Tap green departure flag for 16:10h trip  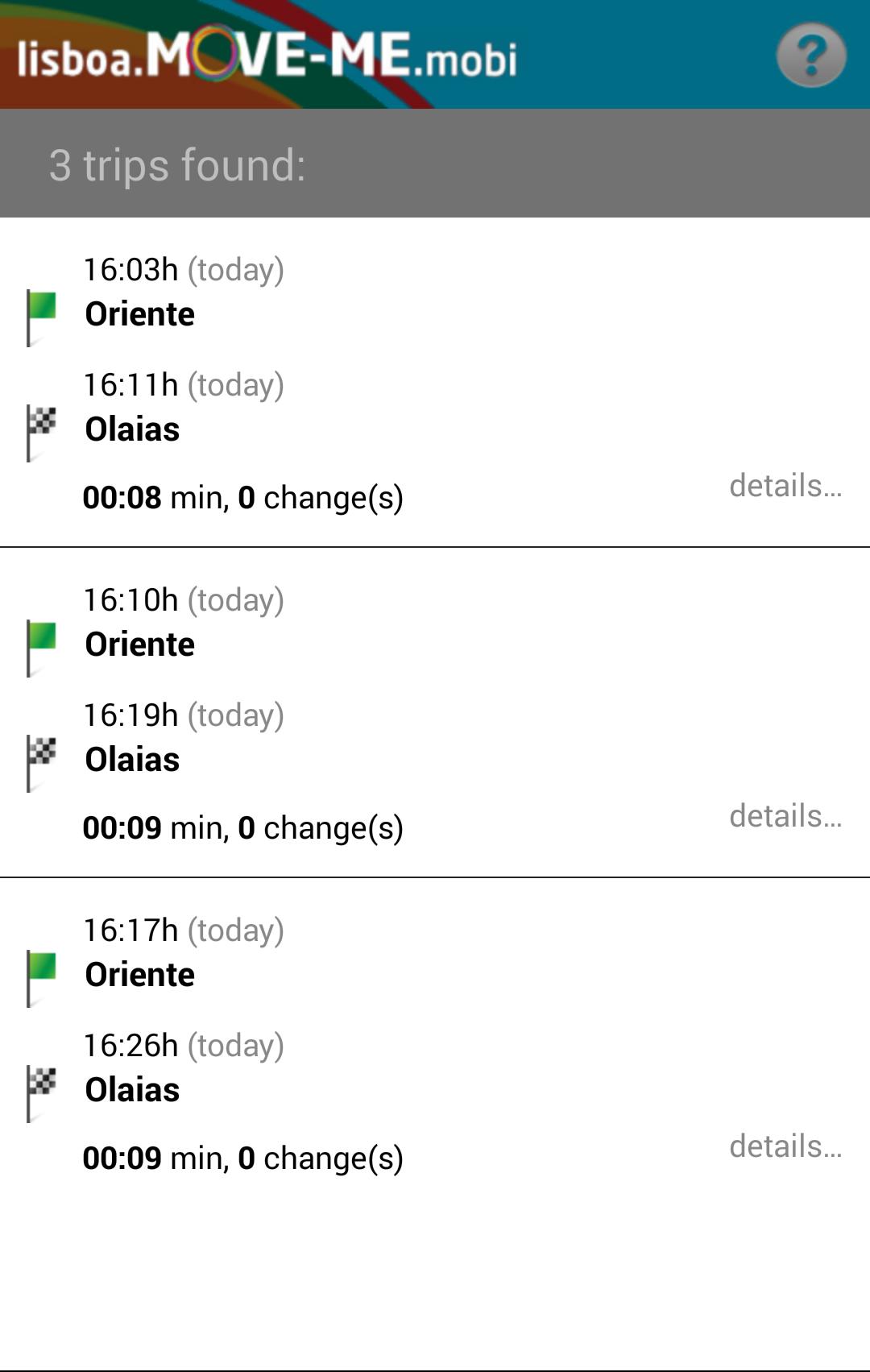point(42,646)
